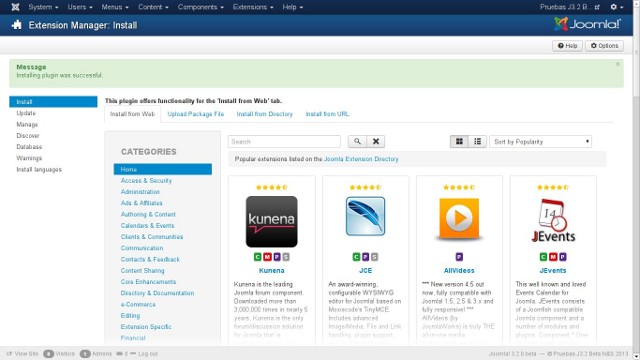
Task: Select Warnings in the left sidebar
Action: point(29,158)
